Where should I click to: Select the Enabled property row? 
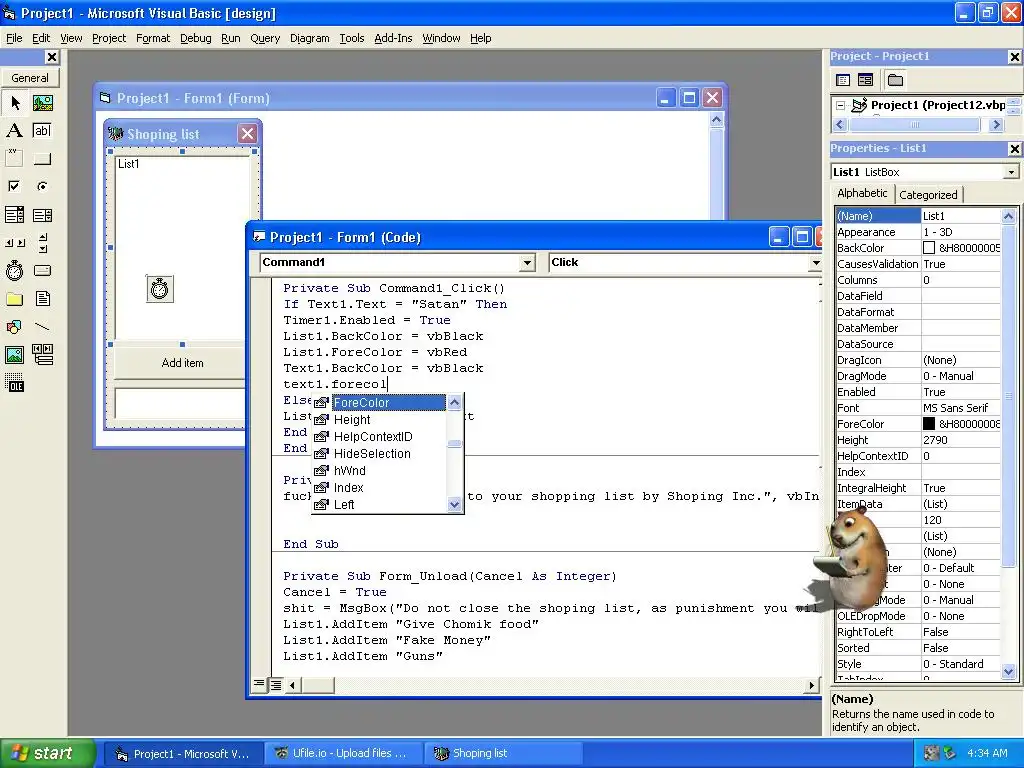918,392
